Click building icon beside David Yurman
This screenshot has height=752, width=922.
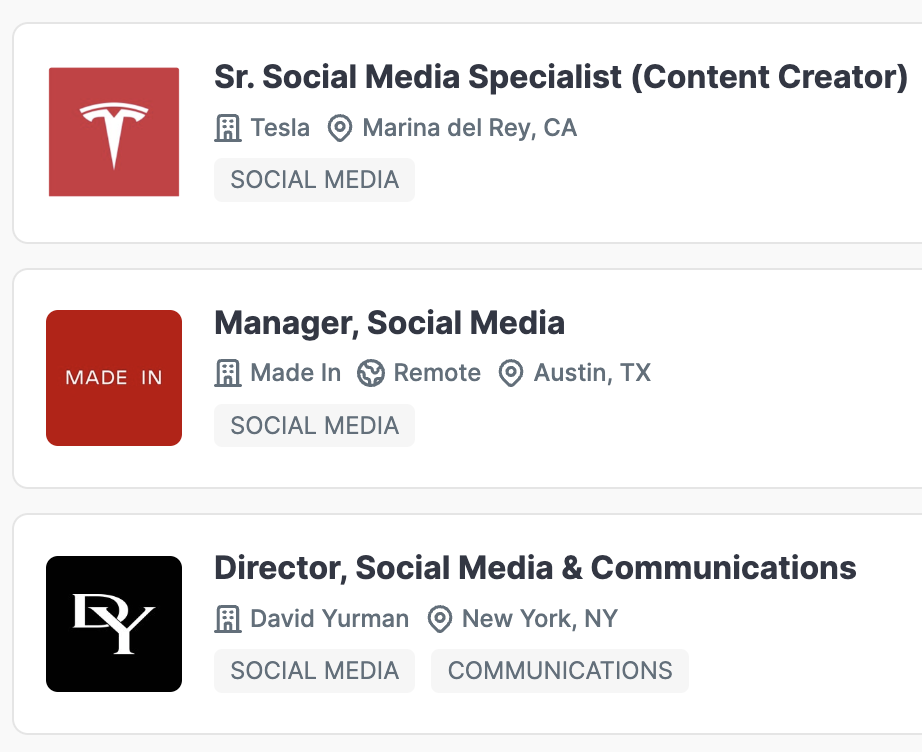coord(228,619)
